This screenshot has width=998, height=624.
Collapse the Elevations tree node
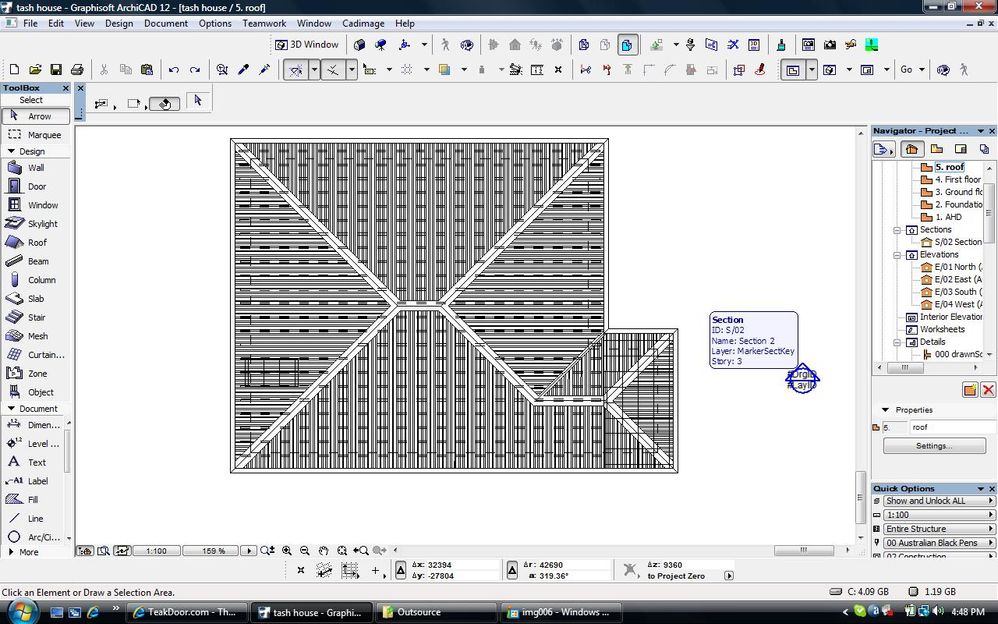897,255
